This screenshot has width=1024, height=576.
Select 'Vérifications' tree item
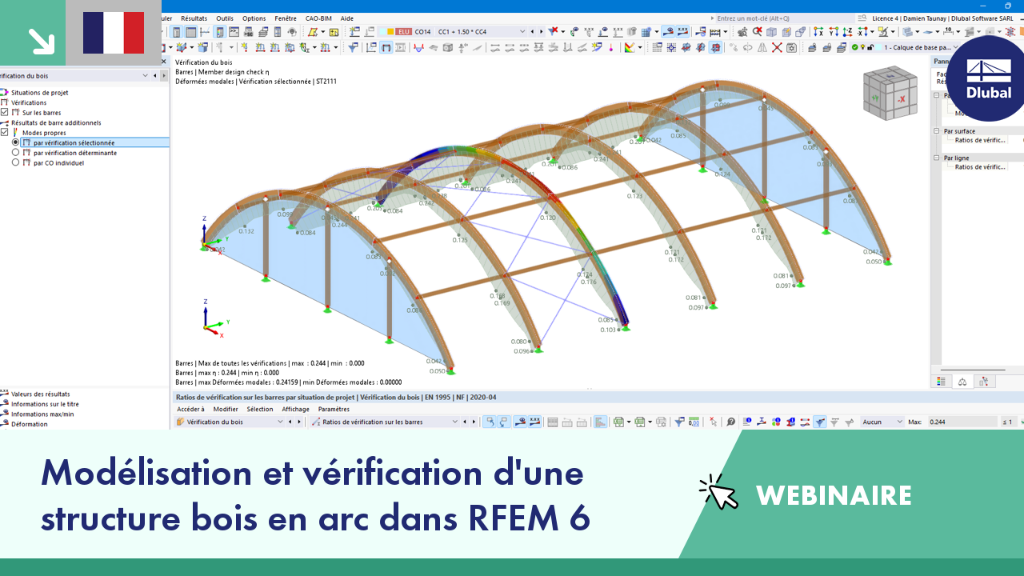point(29,103)
